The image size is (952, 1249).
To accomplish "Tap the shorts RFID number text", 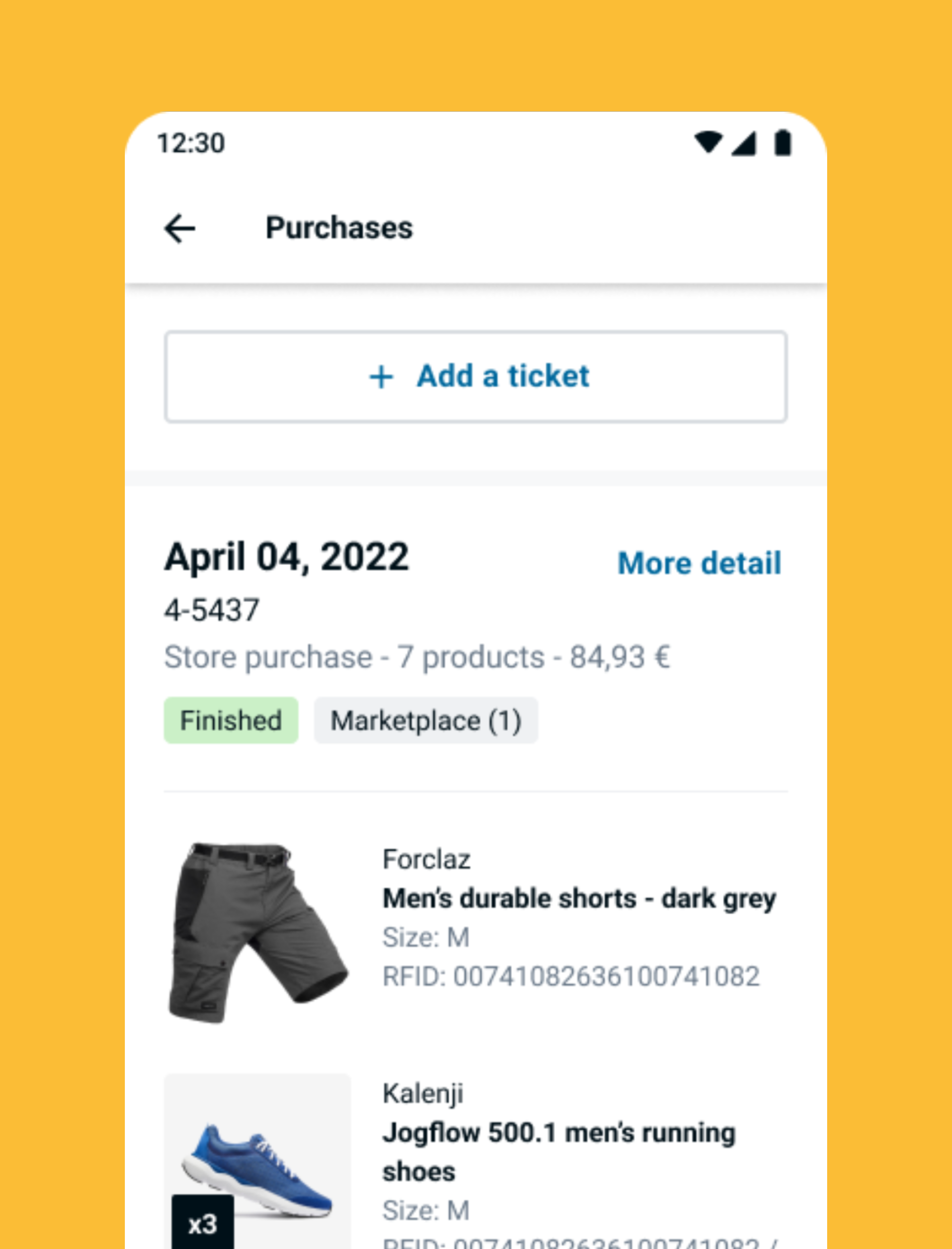I will coord(571,977).
